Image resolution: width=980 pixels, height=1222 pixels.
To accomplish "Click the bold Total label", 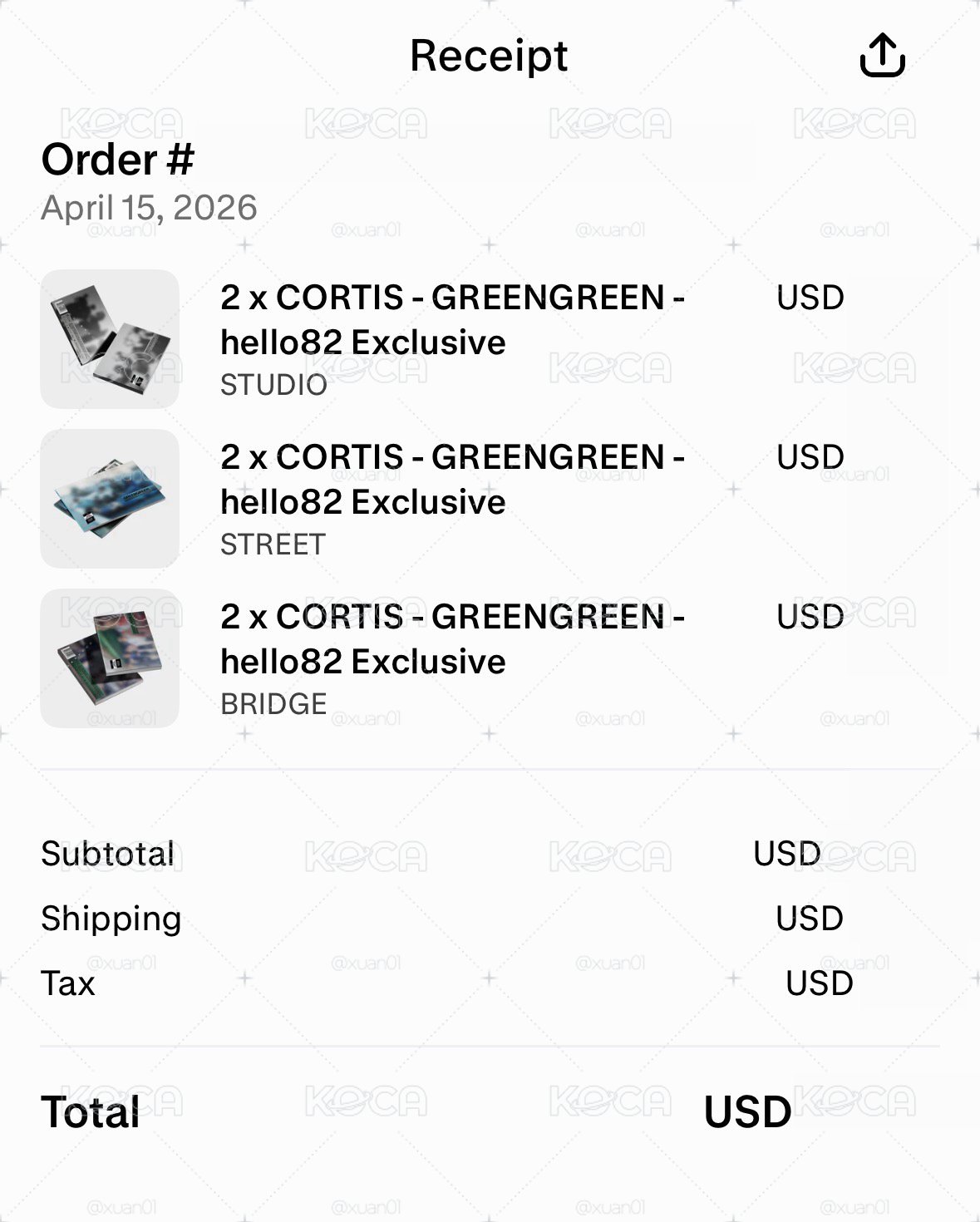I will coord(90,1112).
